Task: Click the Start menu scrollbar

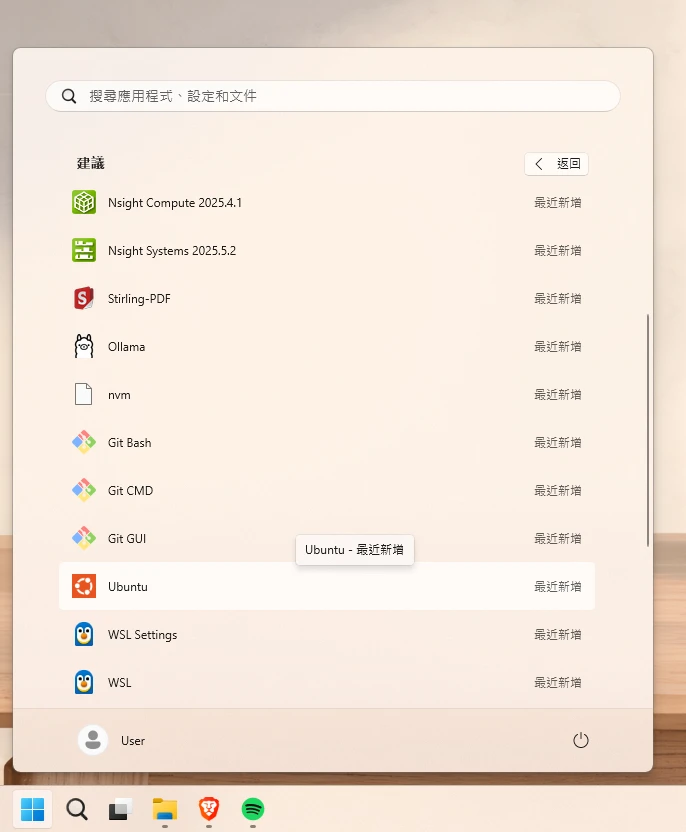Action: click(x=648, y=430)
